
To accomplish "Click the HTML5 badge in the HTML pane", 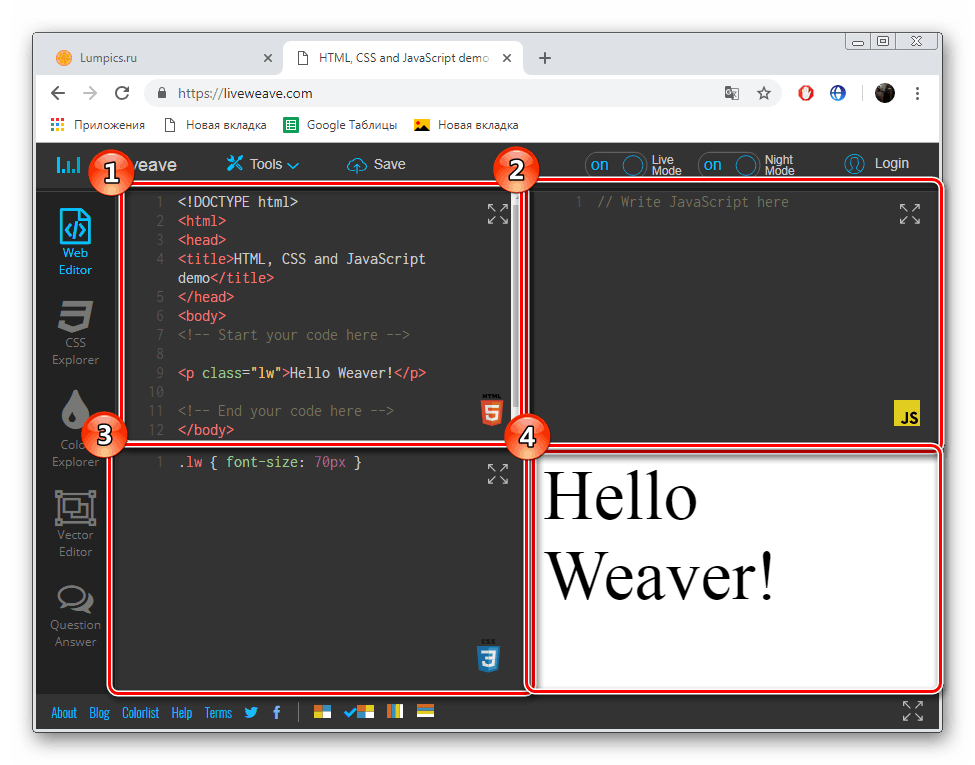I will click(491, 409).
